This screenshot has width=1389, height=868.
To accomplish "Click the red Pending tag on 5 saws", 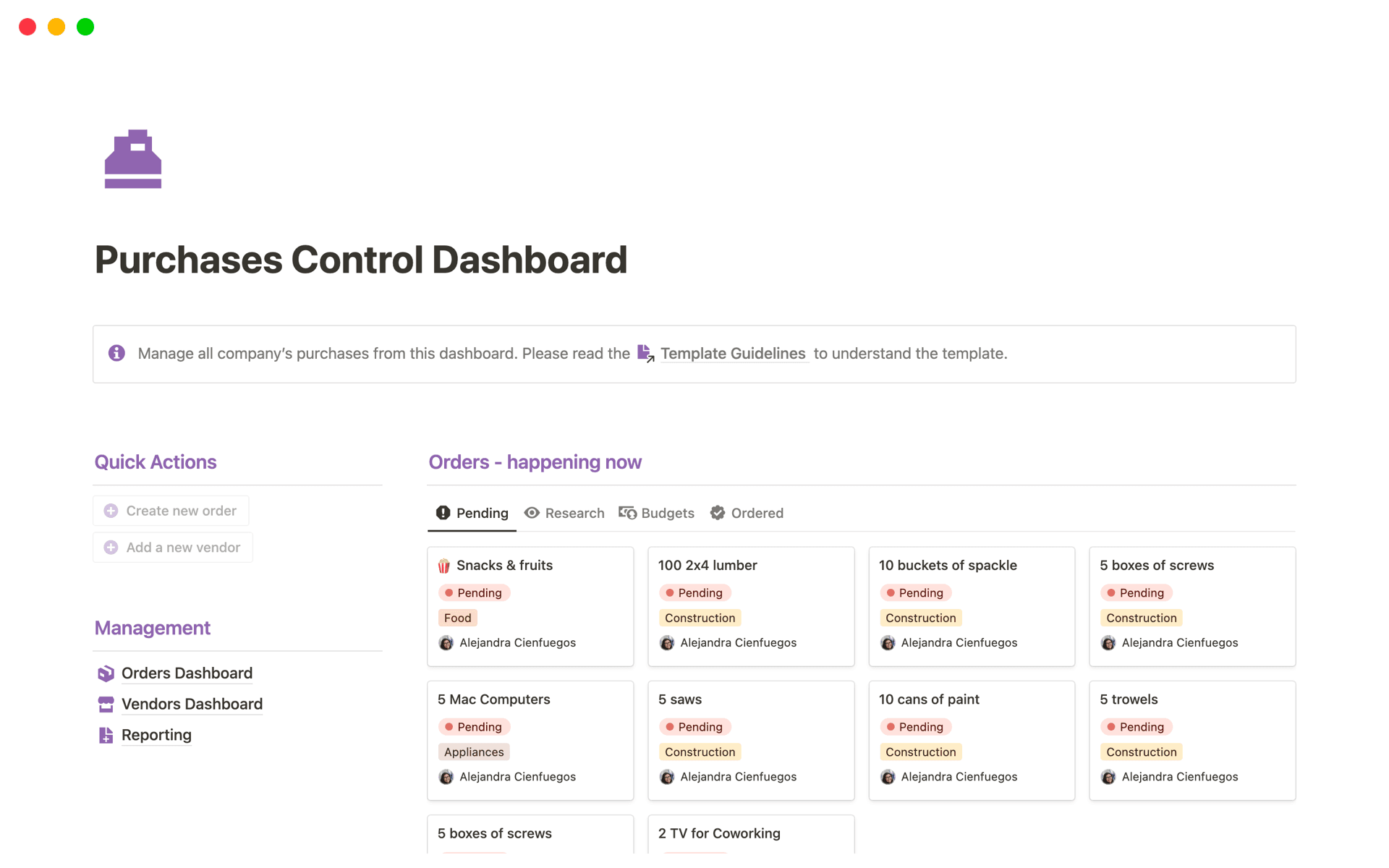I will click(694, 726).
